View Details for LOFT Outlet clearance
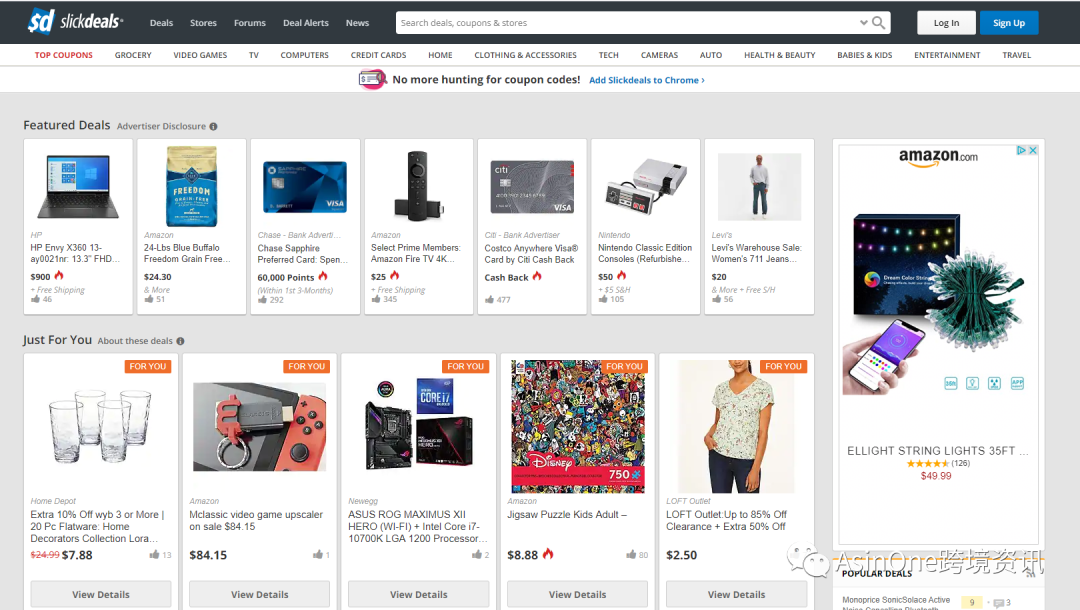Image resolution: width=1080 pixels, height=610 pixels. tap(736, 594)
